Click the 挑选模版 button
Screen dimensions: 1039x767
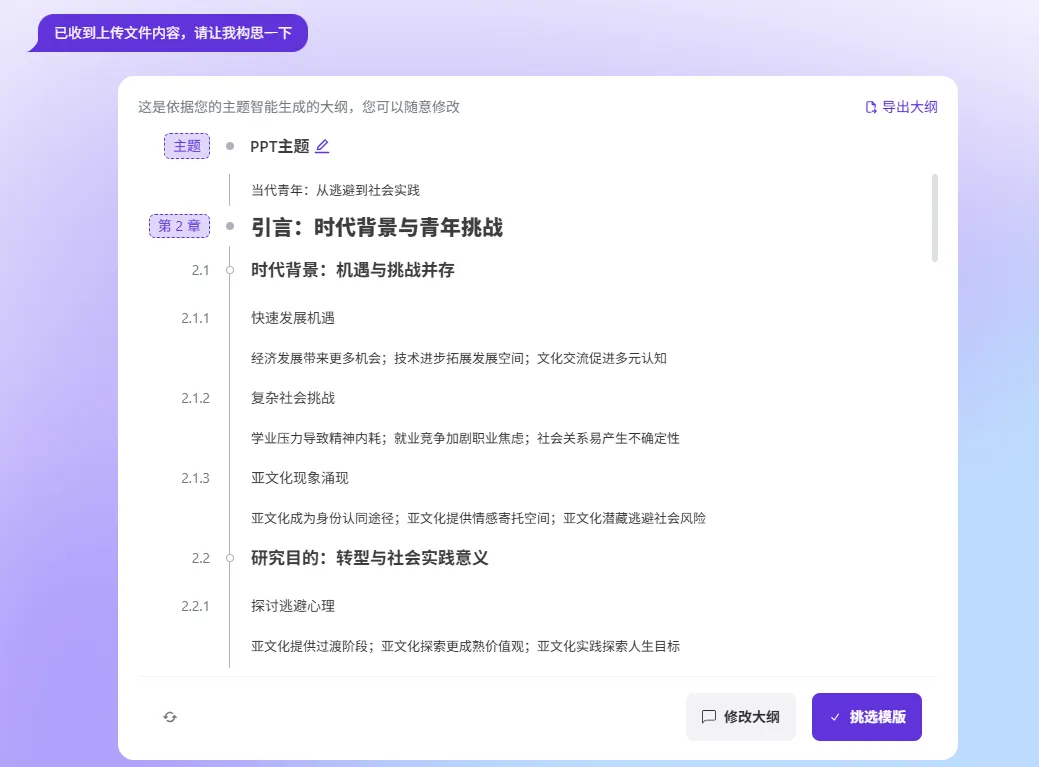click(867, 717)
